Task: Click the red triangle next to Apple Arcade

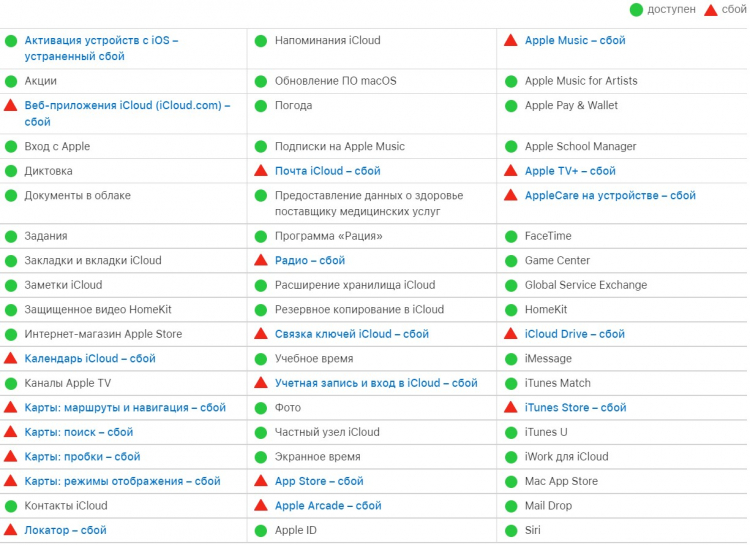Action: tap(261, 505)
